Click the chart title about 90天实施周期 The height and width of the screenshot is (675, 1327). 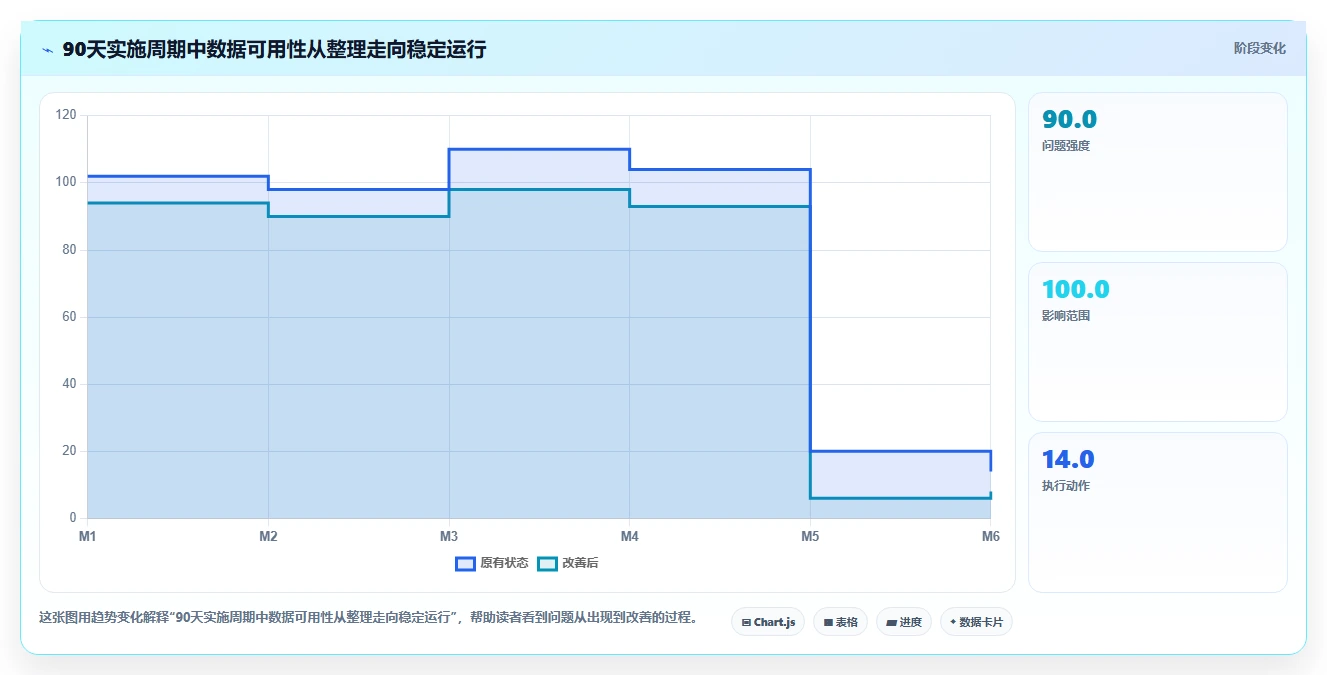coord(274,49)
